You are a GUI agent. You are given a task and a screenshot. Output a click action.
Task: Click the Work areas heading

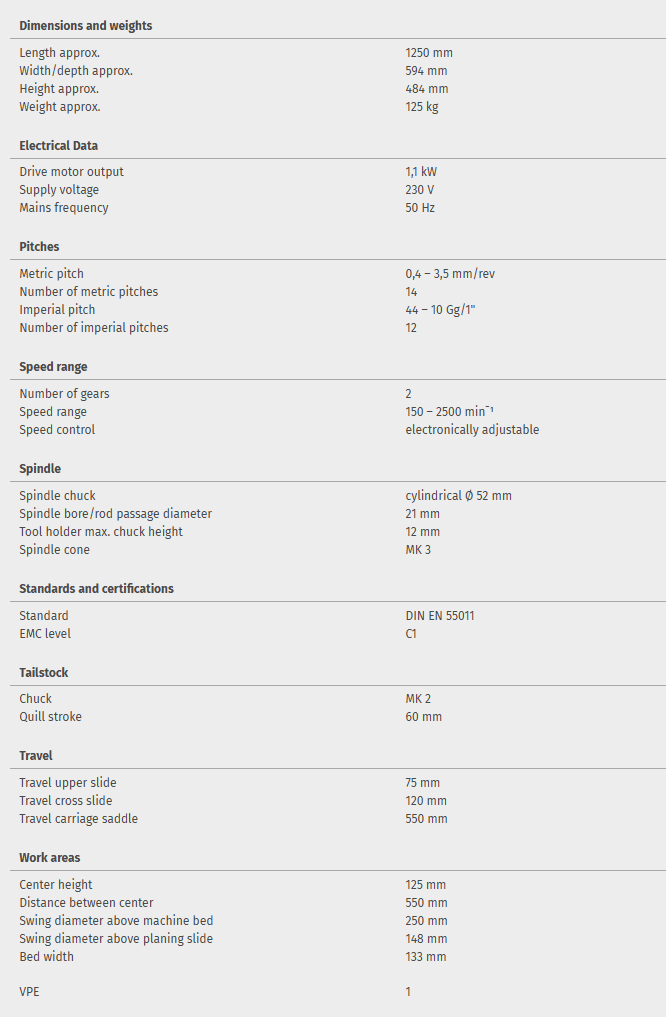[x=50, y=858]
